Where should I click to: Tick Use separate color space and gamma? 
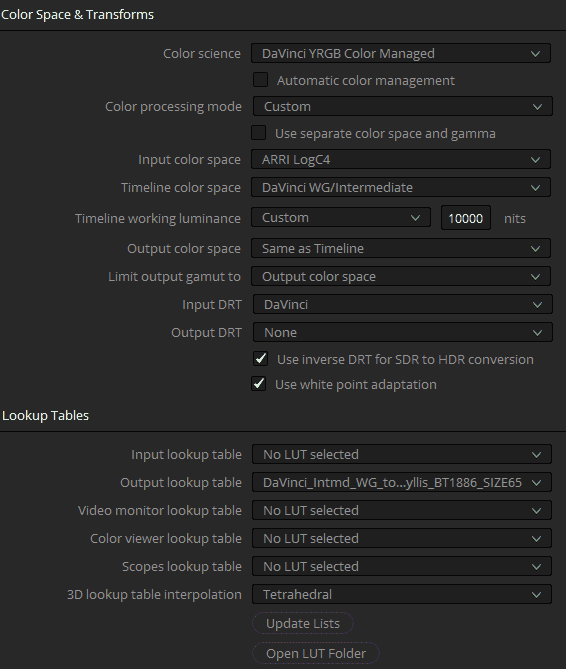[258, 133]
